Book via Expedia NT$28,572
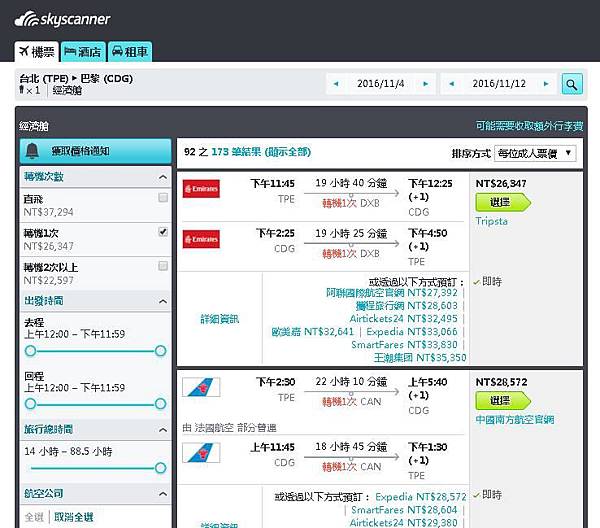 [421, 497]
